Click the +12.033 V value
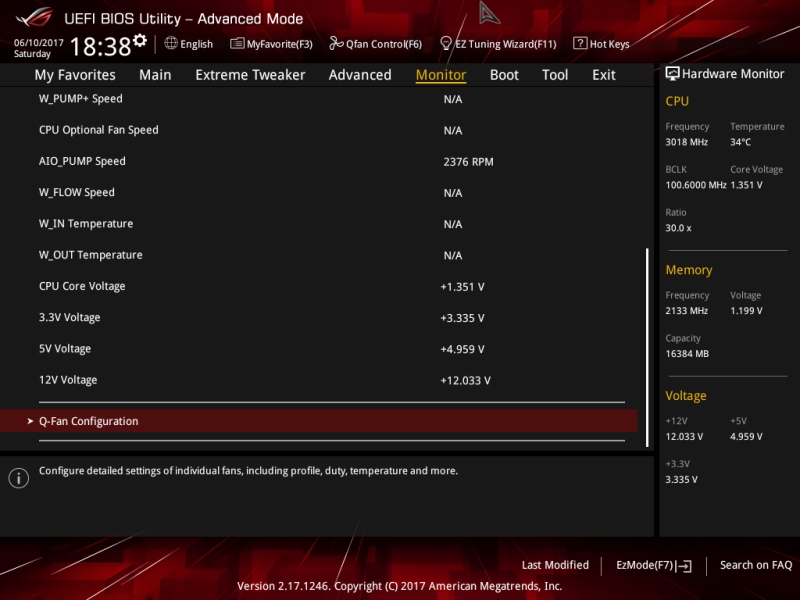This screenshot has width=800, height=600. tap(465, 380)
